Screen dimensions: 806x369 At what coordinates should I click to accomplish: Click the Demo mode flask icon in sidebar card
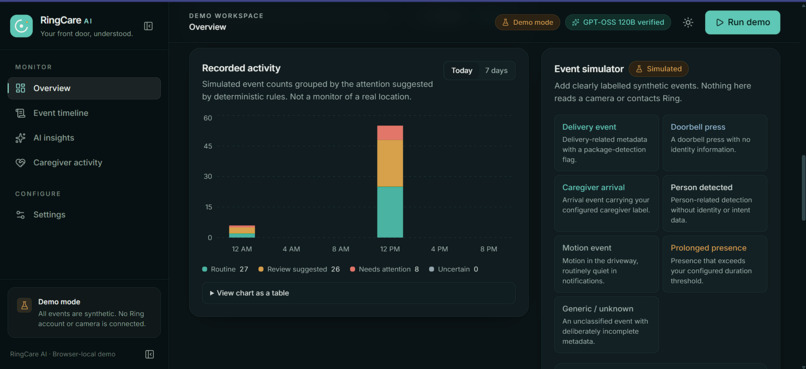click(24, 305)
